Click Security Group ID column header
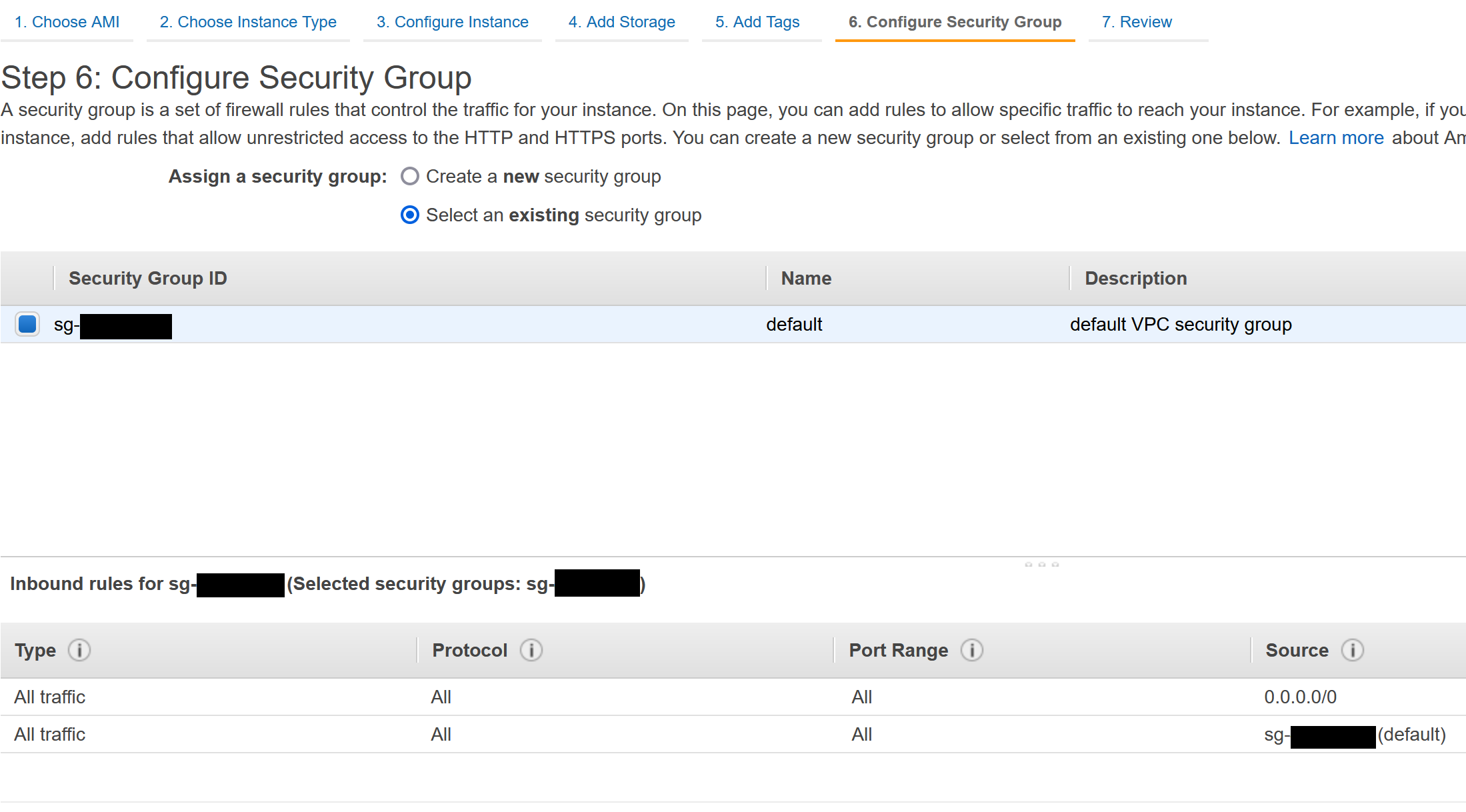 coord(148,278)
